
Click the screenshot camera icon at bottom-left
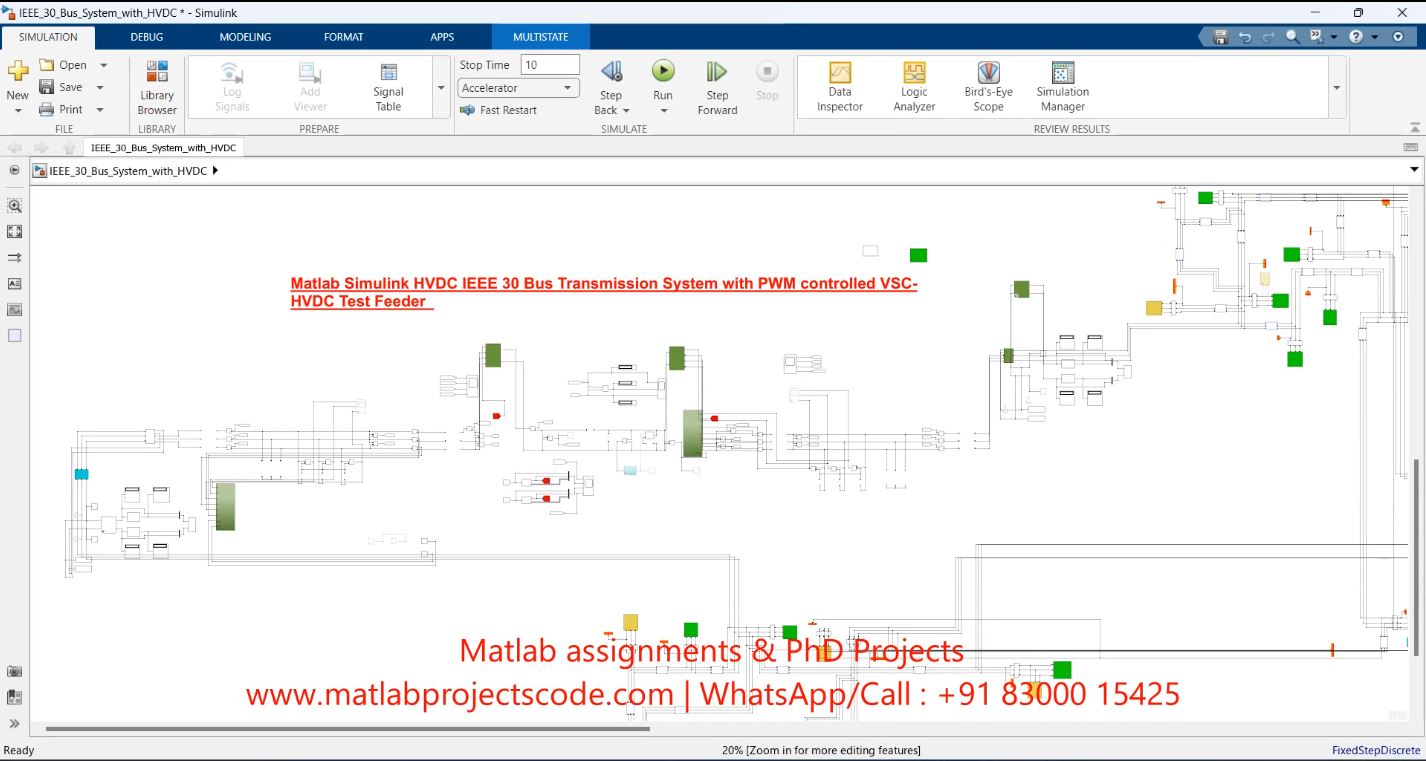[x=14, y=671]
